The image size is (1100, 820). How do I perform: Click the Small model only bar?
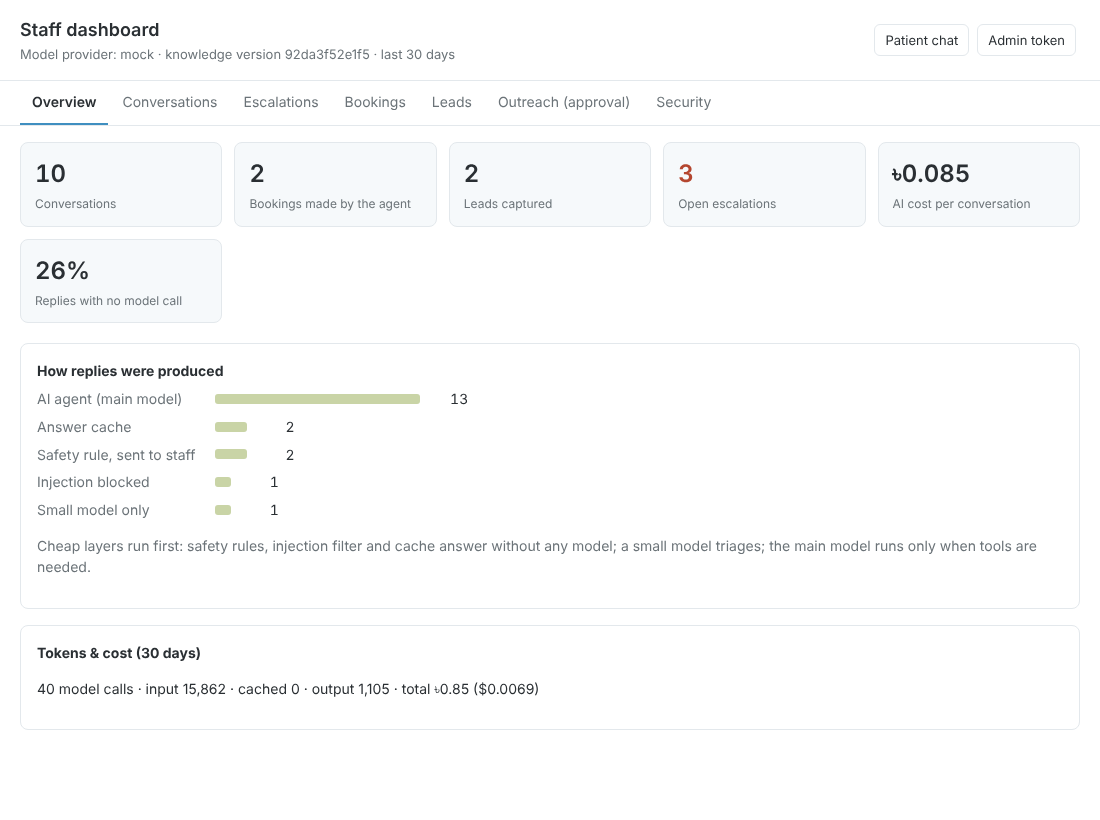(x=223, y=510)
